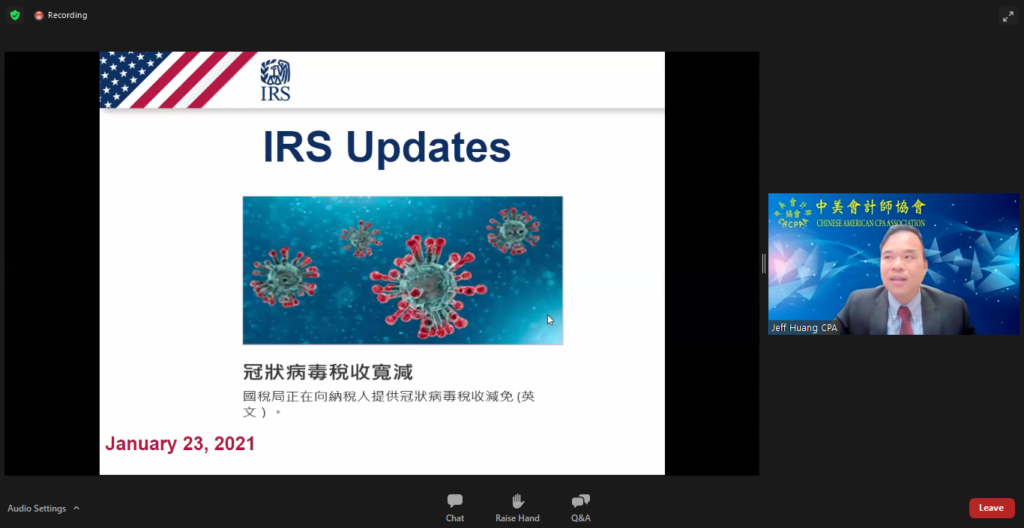Click the American flag graphic on the slide
The image size is (1024, 528).
[176, 80]
